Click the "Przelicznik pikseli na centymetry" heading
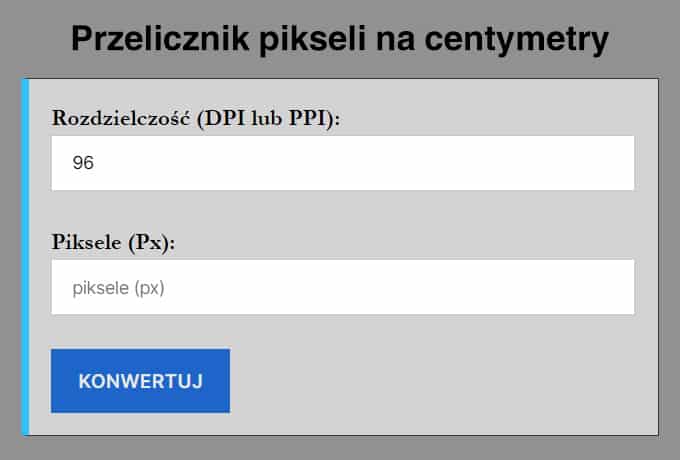Screen dimensions: 680x460 pyautogui.click(x=340, y=39)
